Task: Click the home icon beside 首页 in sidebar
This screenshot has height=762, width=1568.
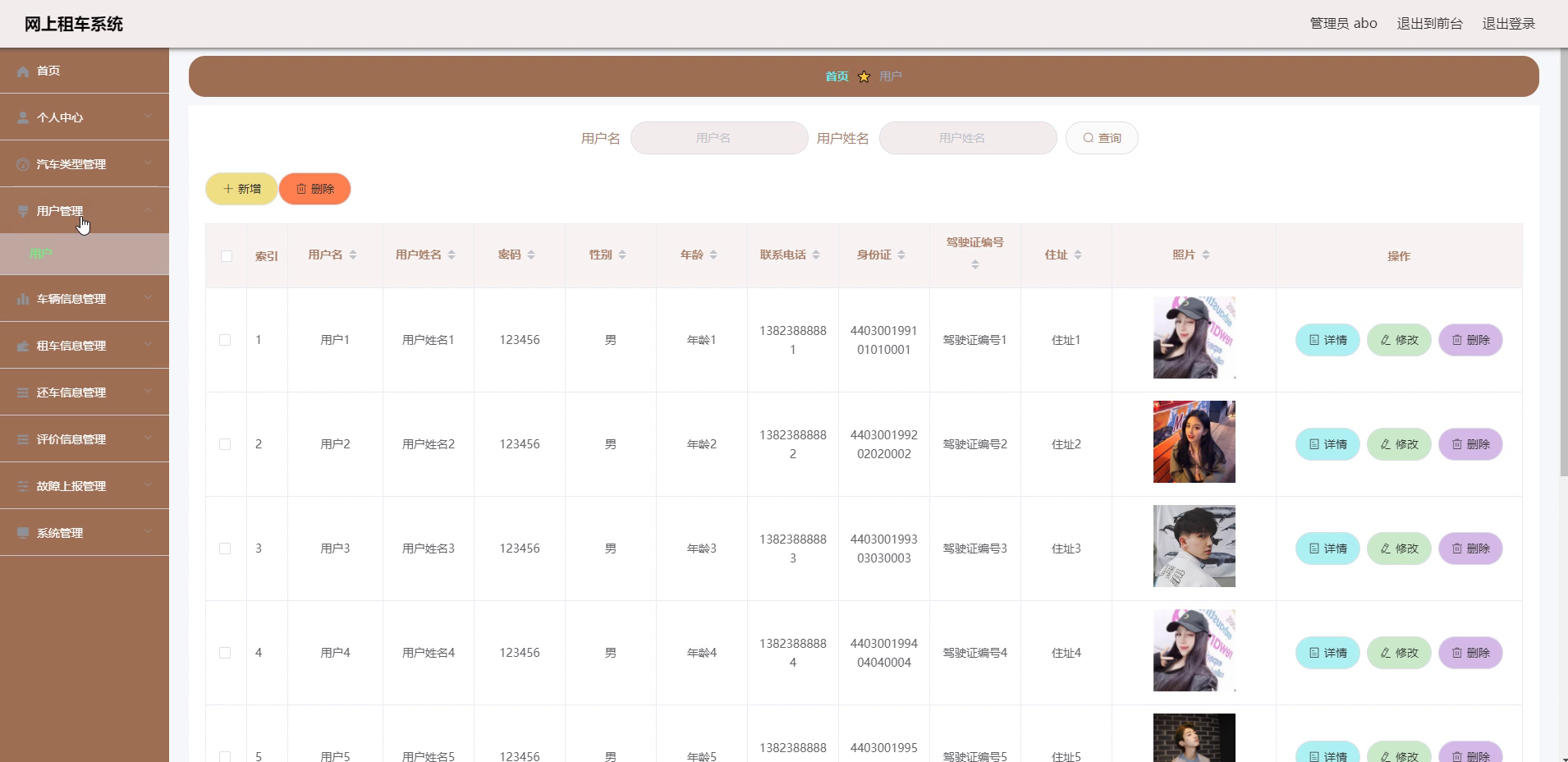Action: 23,71
